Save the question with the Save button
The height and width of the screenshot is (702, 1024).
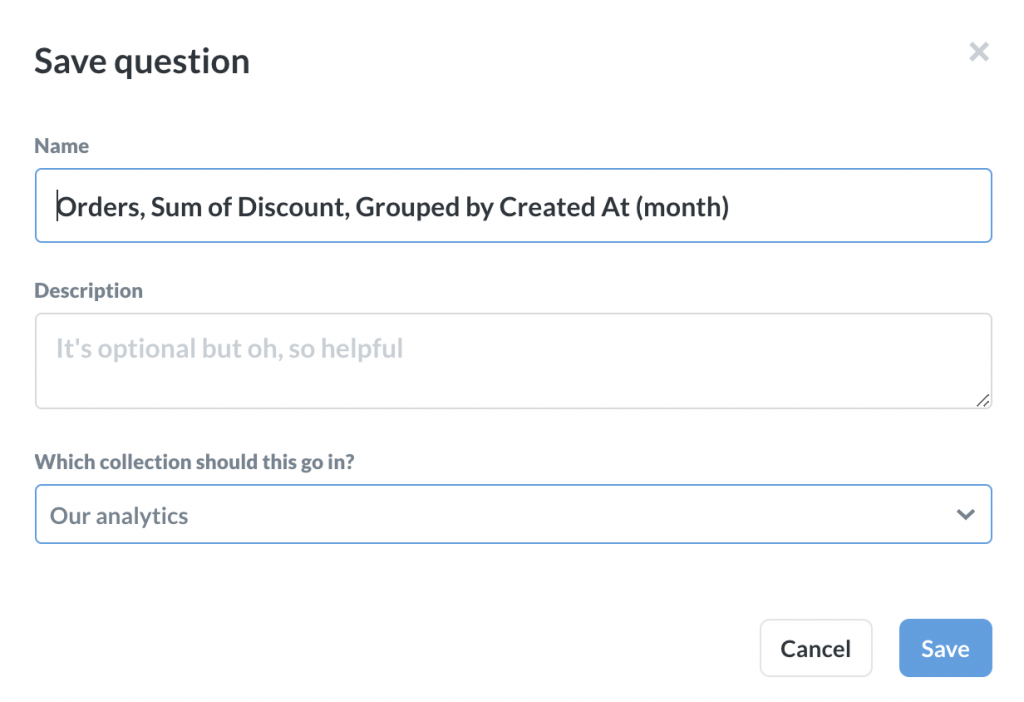(945, 648)
